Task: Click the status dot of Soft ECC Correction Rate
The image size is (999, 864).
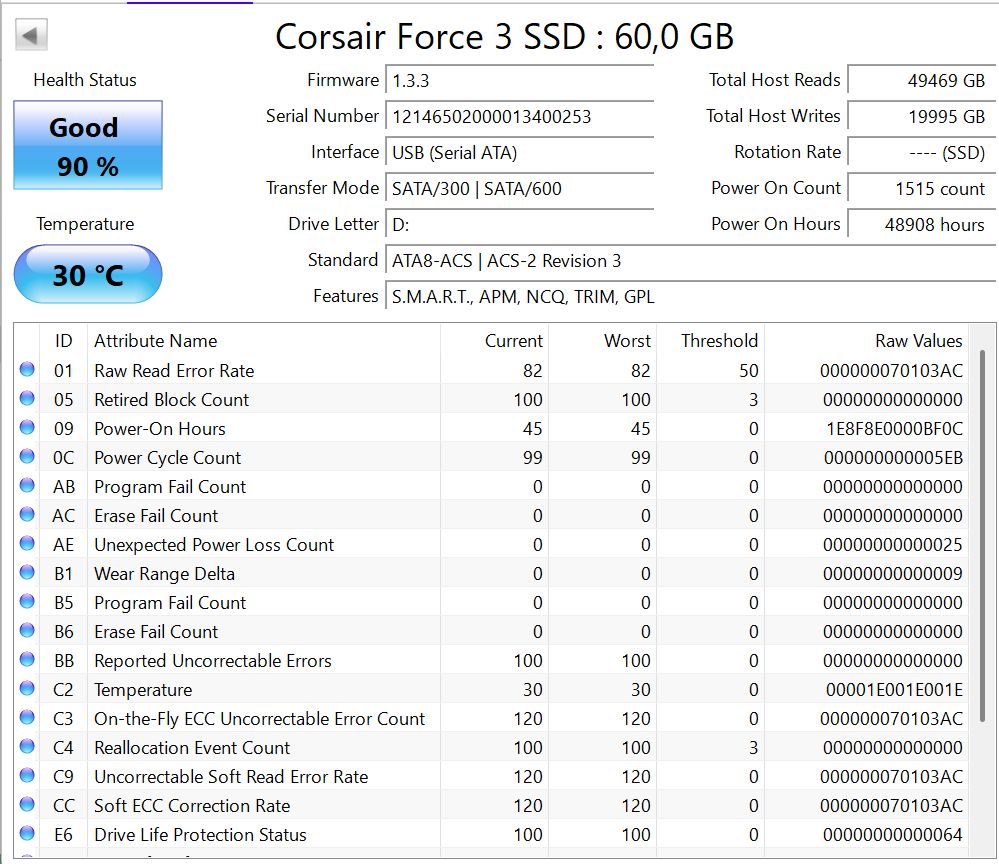Action: tap(27, 804)
